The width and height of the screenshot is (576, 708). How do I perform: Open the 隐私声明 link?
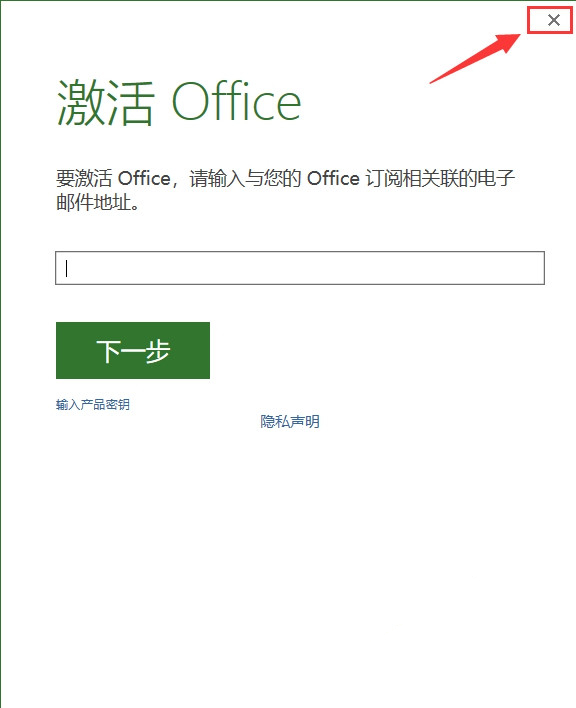point(290,421)
